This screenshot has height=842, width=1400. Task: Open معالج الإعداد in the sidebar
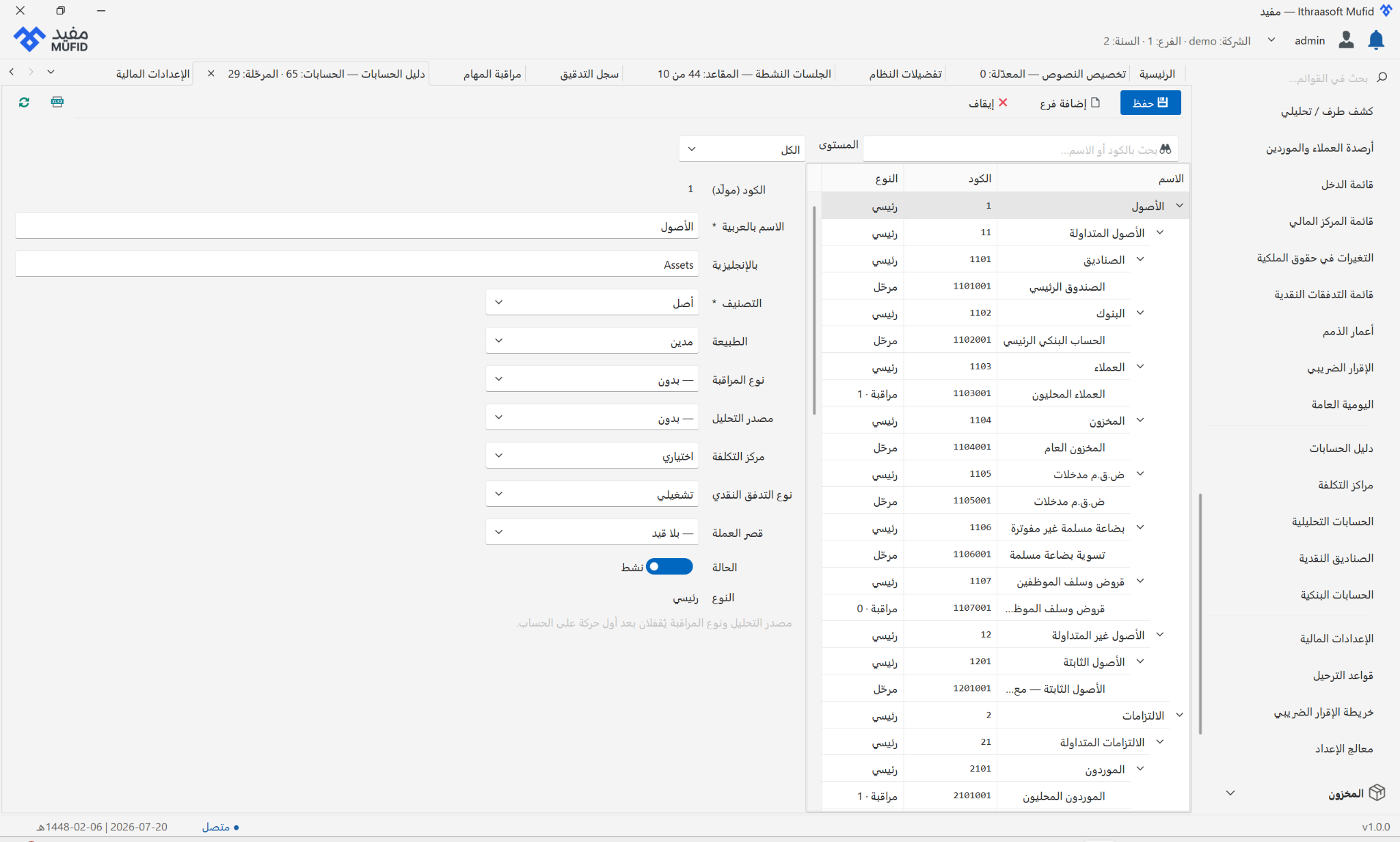(1344, 748)
